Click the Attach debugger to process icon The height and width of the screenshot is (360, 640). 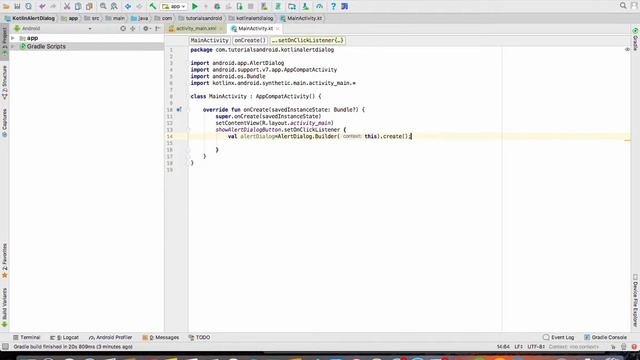tap(240, 6)
